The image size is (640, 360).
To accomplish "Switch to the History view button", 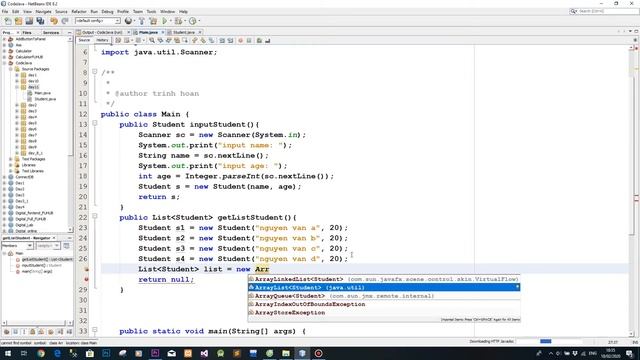I will click(x=102, y=40).
